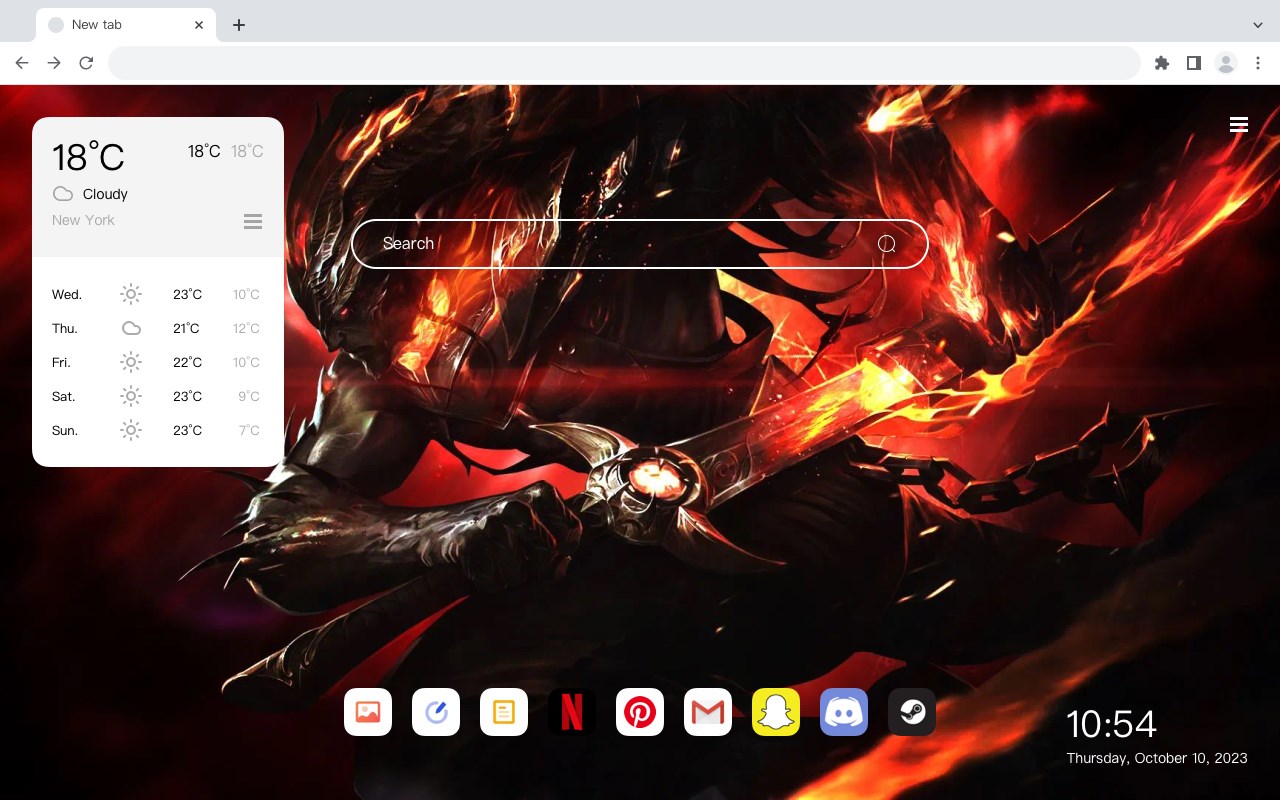Viewport: 1280px width, 800px height.
Task: Open the page hamburger menu at top right
Action: click(x=1239, y=125)
